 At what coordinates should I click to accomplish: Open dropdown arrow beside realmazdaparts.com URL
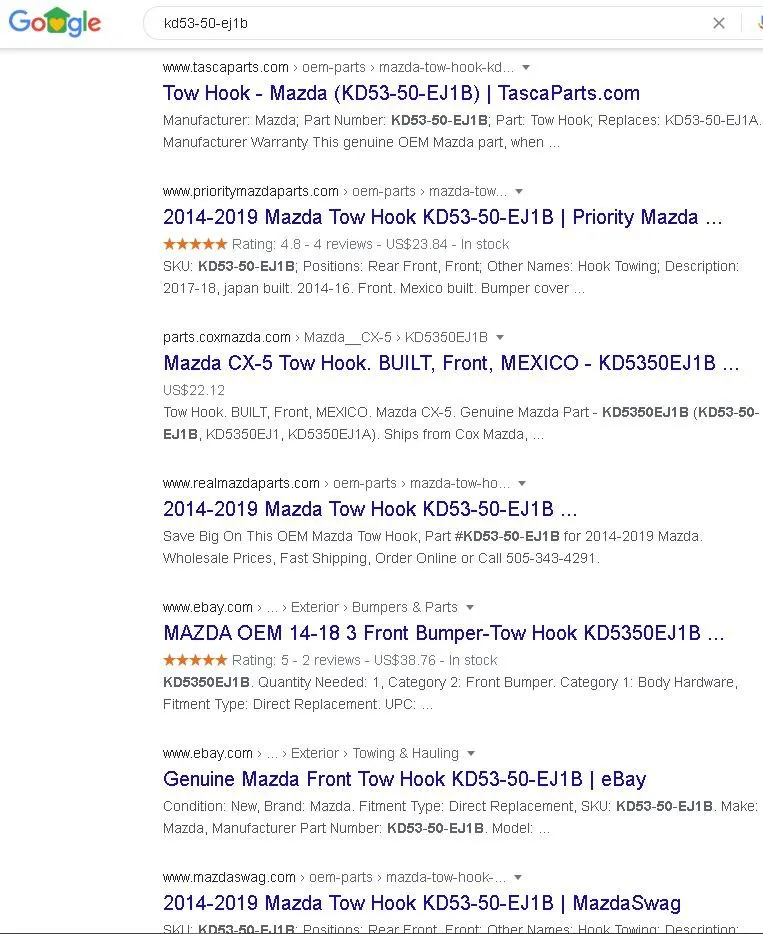pos(522,484)
